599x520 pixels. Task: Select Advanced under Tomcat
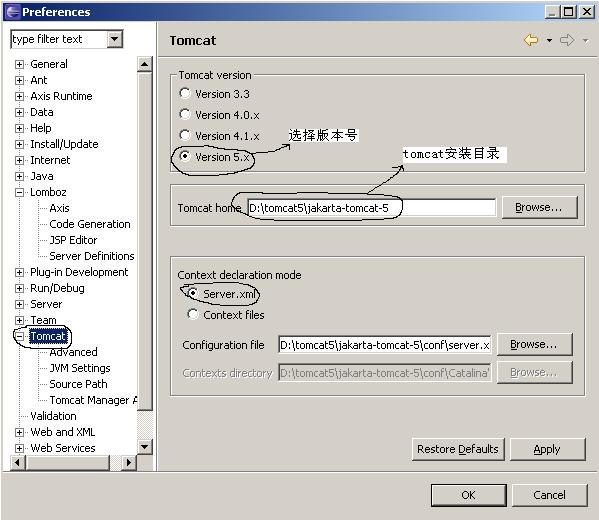pyautogui.click(x=73, y=352)
